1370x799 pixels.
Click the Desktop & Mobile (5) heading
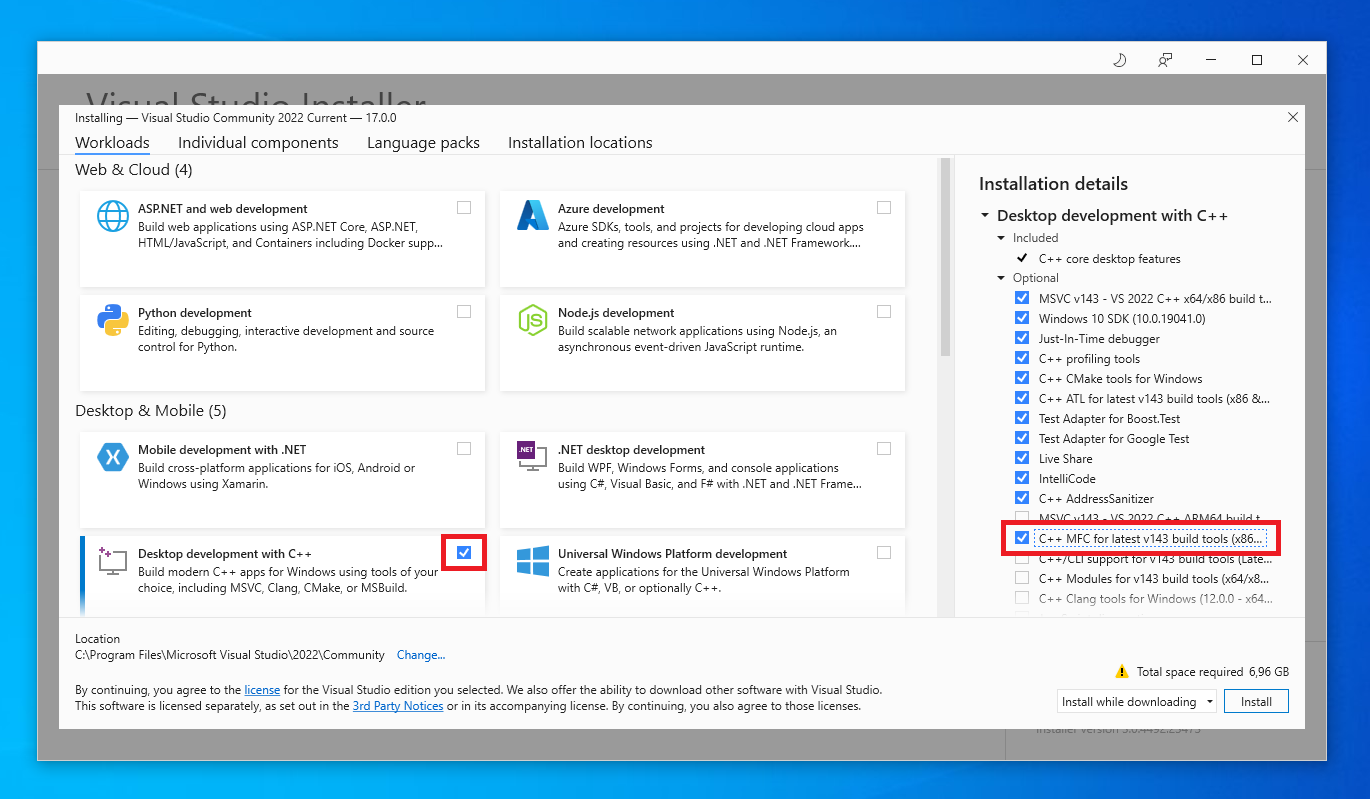(x=151, y=411)
